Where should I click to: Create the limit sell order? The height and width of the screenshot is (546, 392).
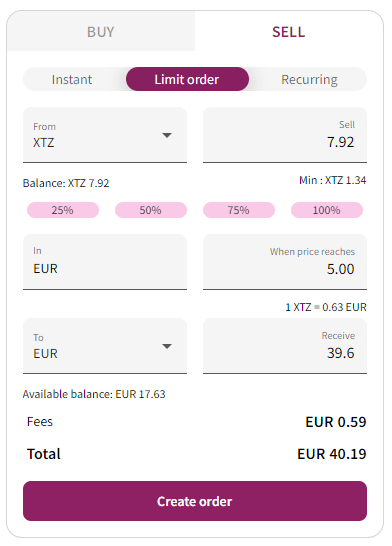click(x=195, y=501)
